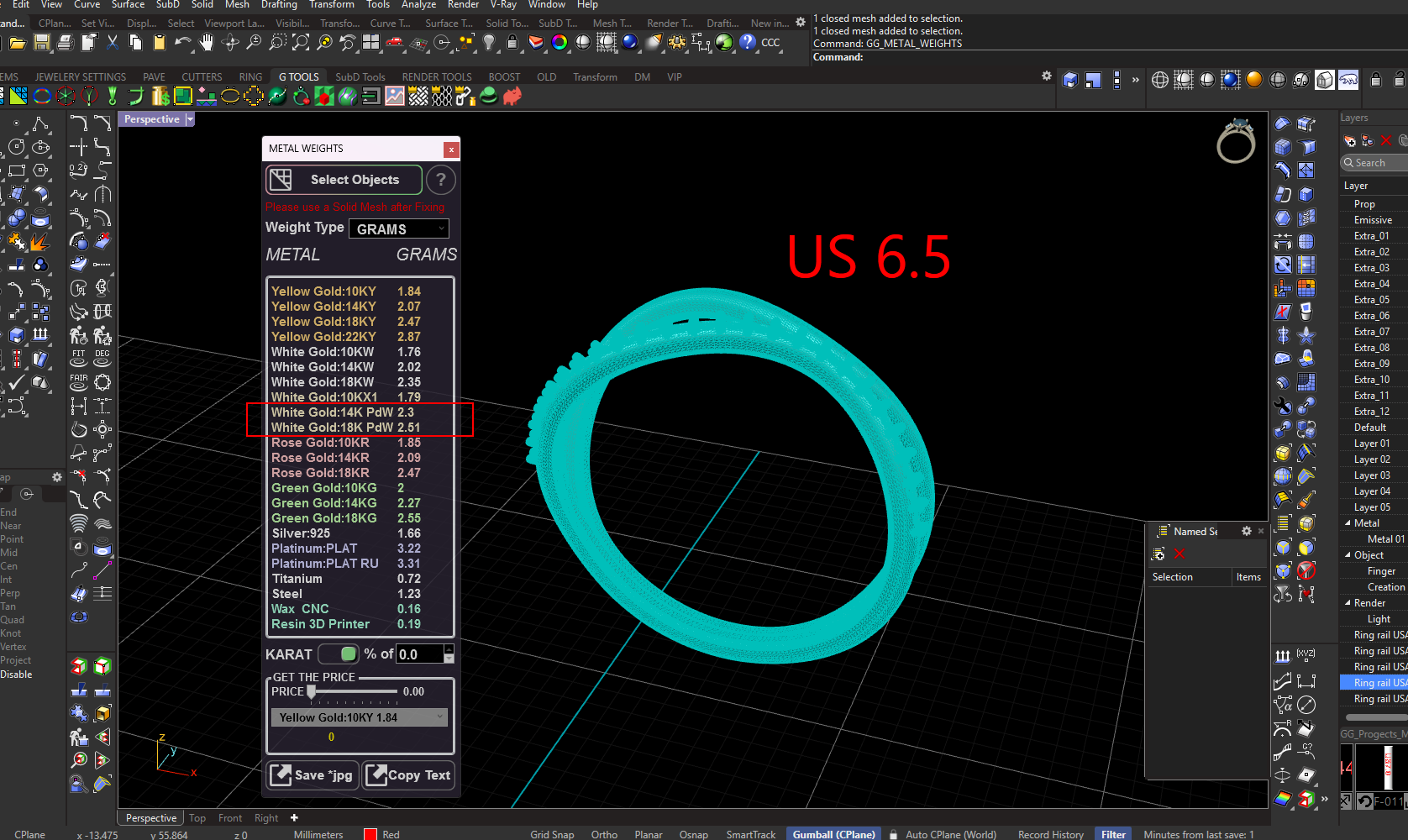
Task: Close the Metal Weights dialog
Action: (x=451, y=150)
